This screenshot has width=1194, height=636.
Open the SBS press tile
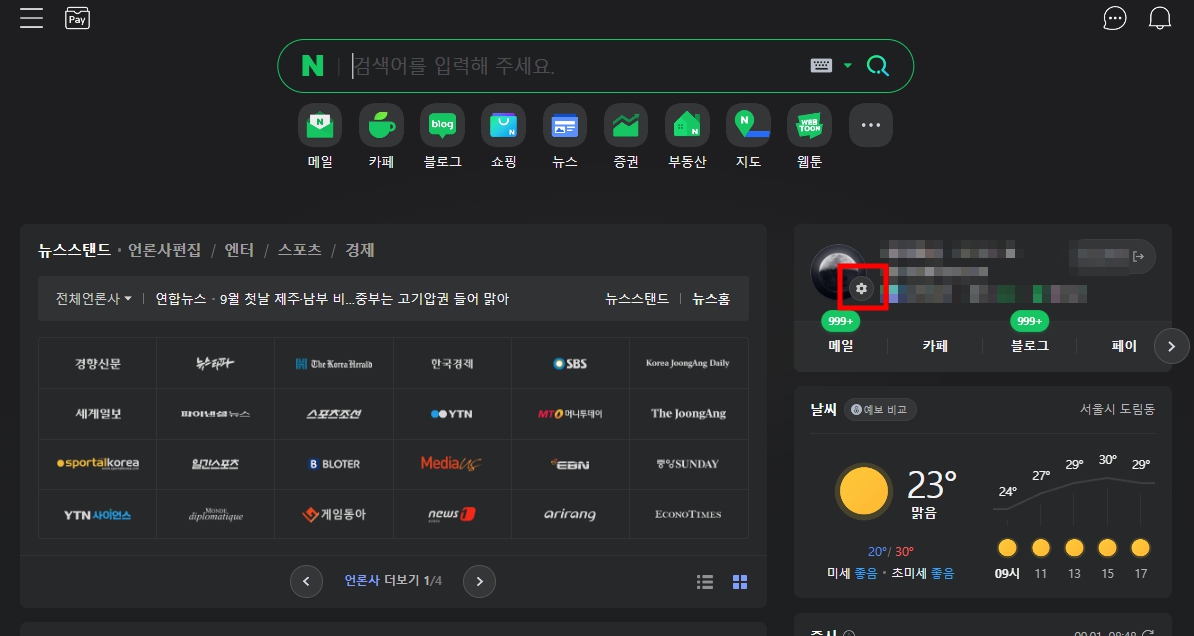click(x=570, y=363)
